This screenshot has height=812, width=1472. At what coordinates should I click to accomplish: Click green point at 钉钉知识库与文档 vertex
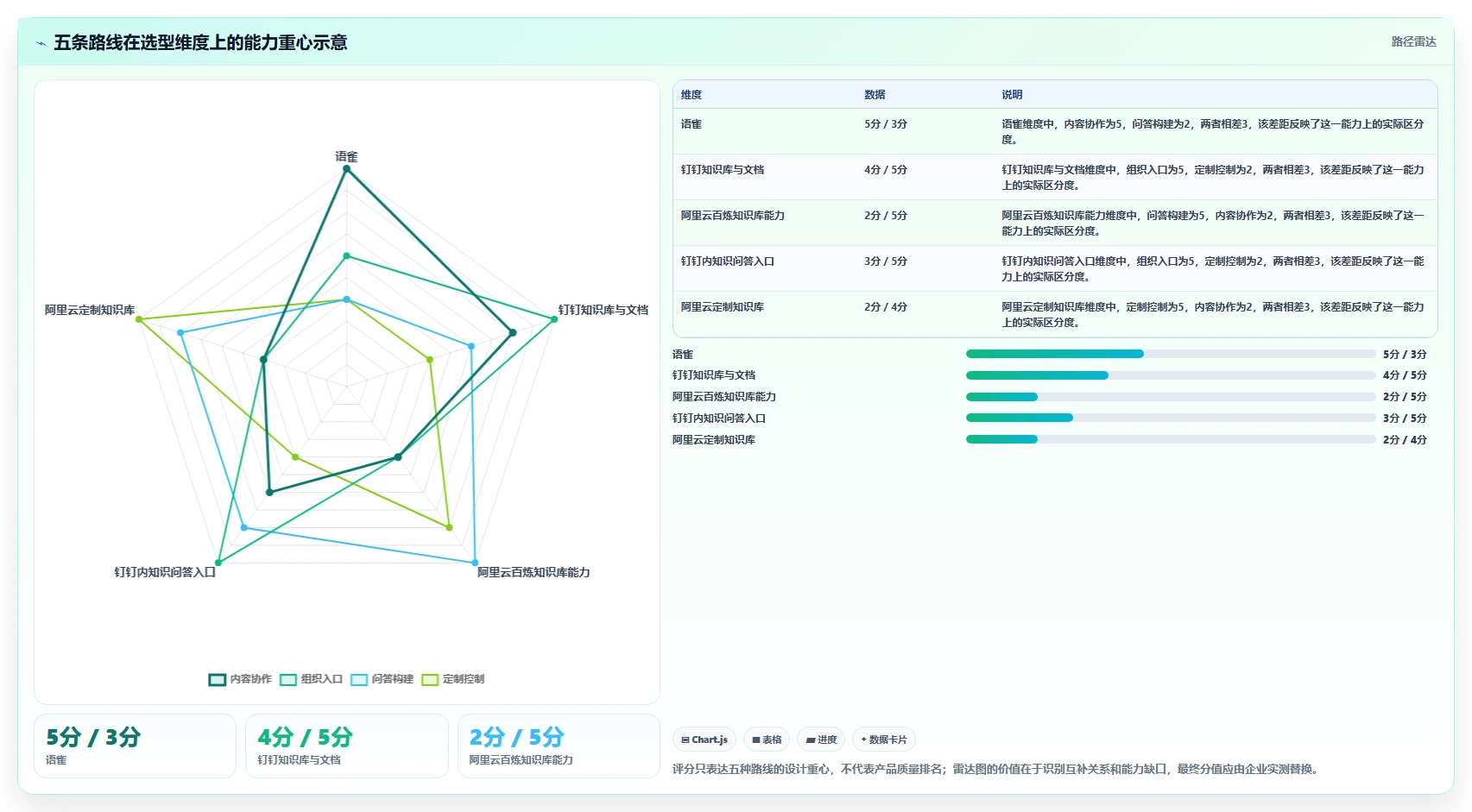click(x=554, y=319)
